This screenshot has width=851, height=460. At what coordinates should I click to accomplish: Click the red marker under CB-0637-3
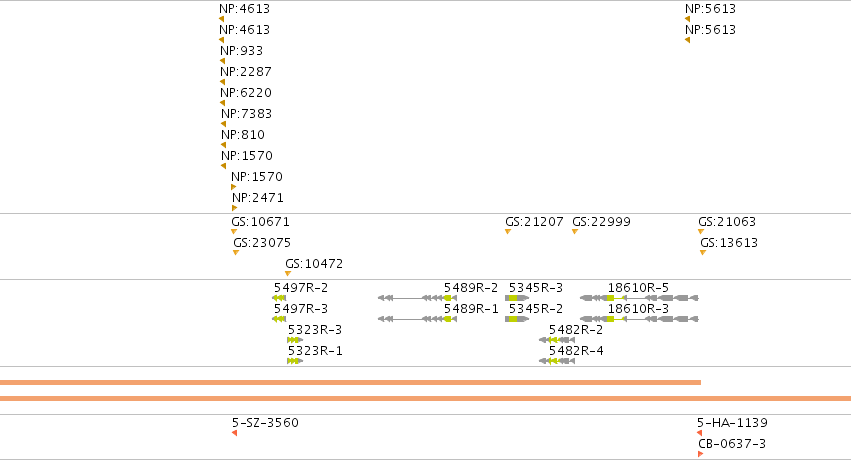(x=701, y=454)
